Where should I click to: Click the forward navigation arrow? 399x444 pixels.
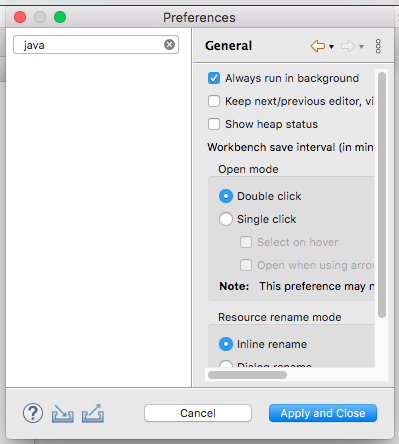pyautogui.click(x=348, y=46)
